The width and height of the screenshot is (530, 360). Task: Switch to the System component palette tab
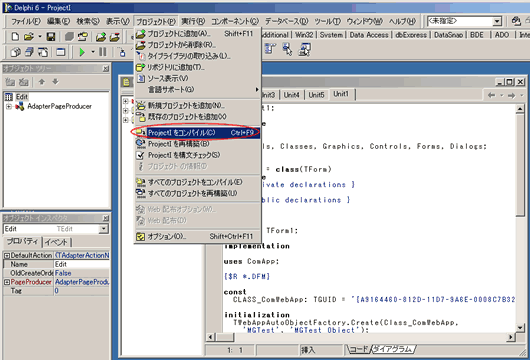click(x=331, y=35)
